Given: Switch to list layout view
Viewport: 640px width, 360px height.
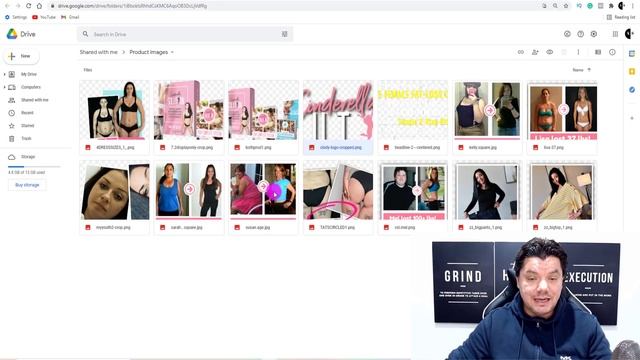Looking at the screenshot, I should pos(598,52).
